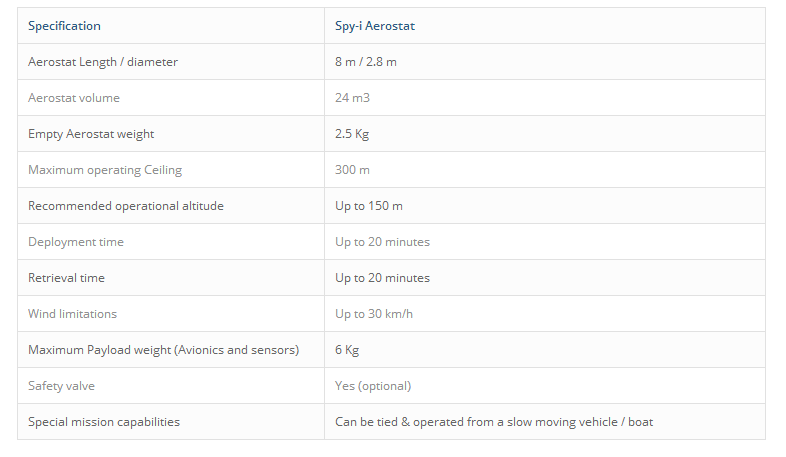
Task: Click the Up to 30 km/h value
Action: (374, 314)
